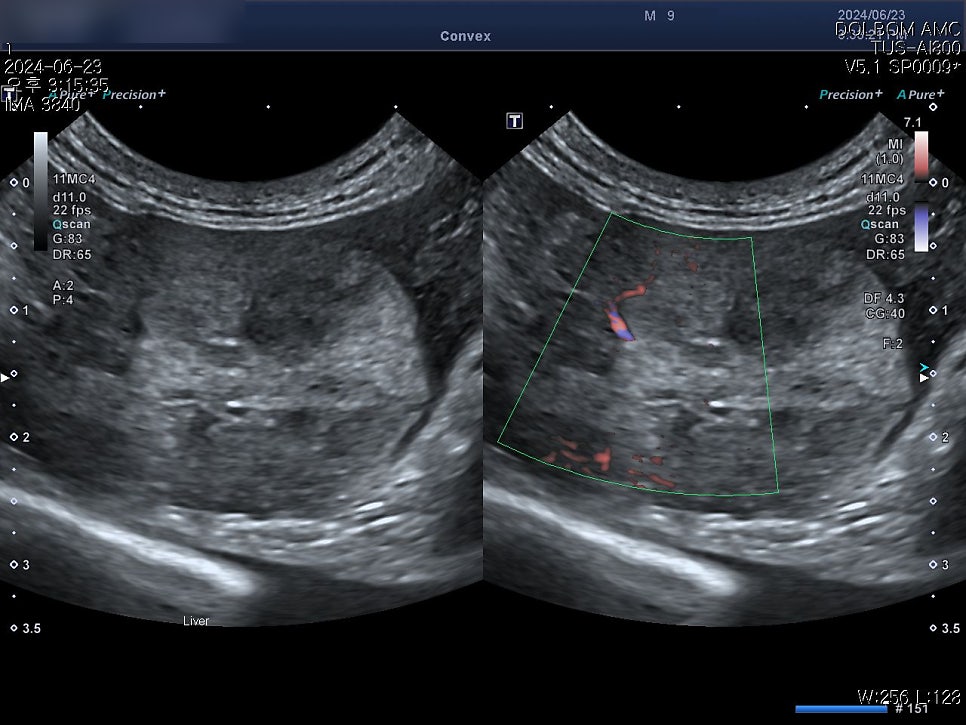Click the T icon above the Doppler image
This screenshot has width=966, height=725.
(514, 121)
